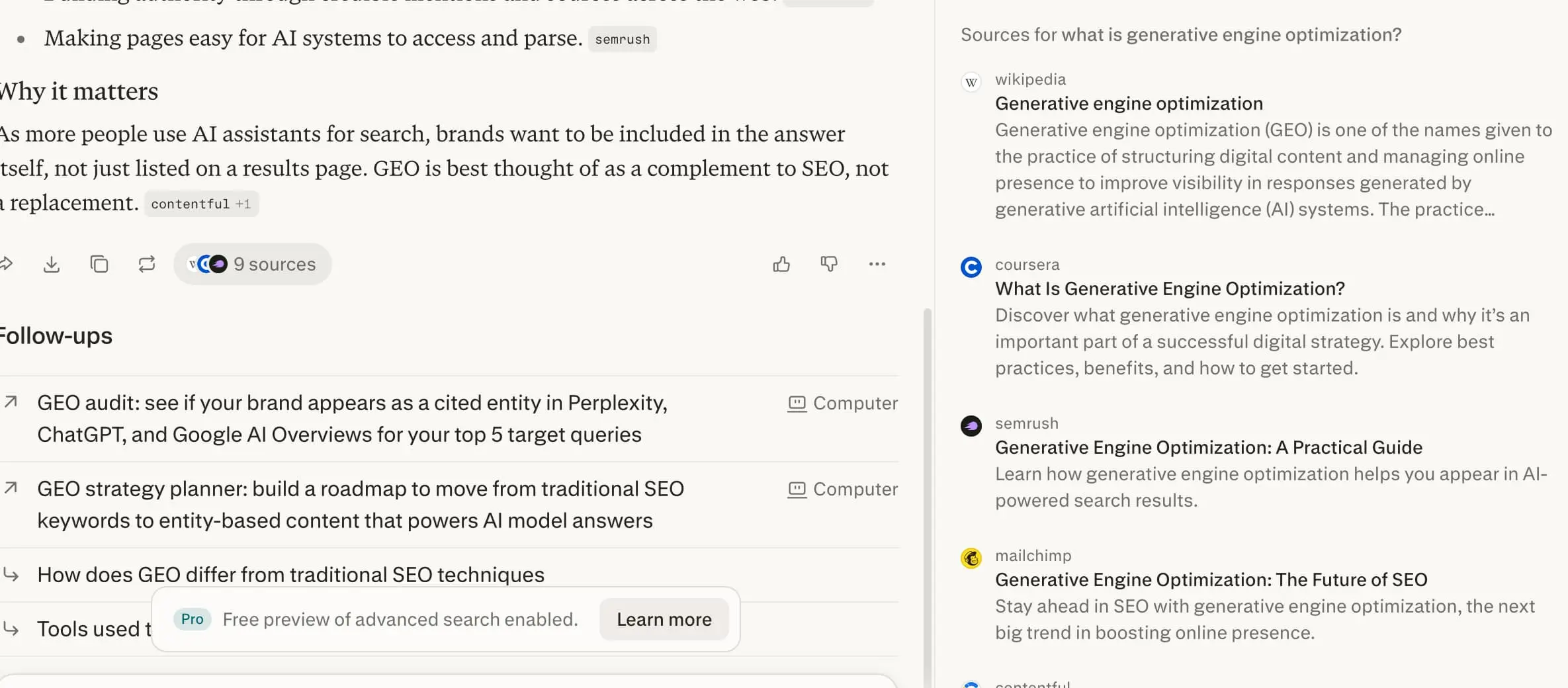
Task: Open the three-dot more options menu
Action: tap(877, 264)
